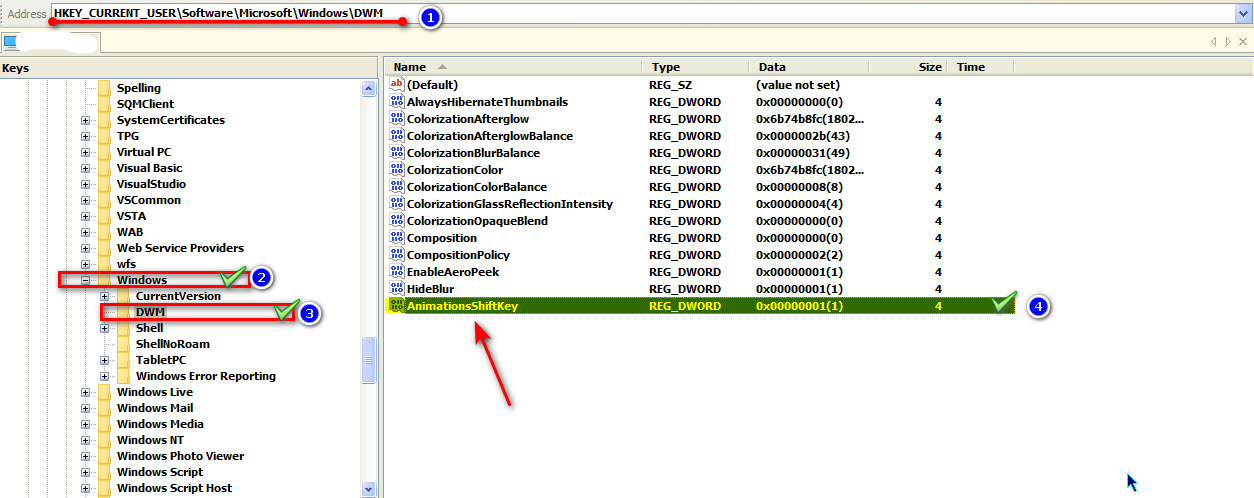The height and width of the screenshot is (498, 1254).
Task: Click the ColorizationAfterglow DWORD icon
Action: point(396,119)
